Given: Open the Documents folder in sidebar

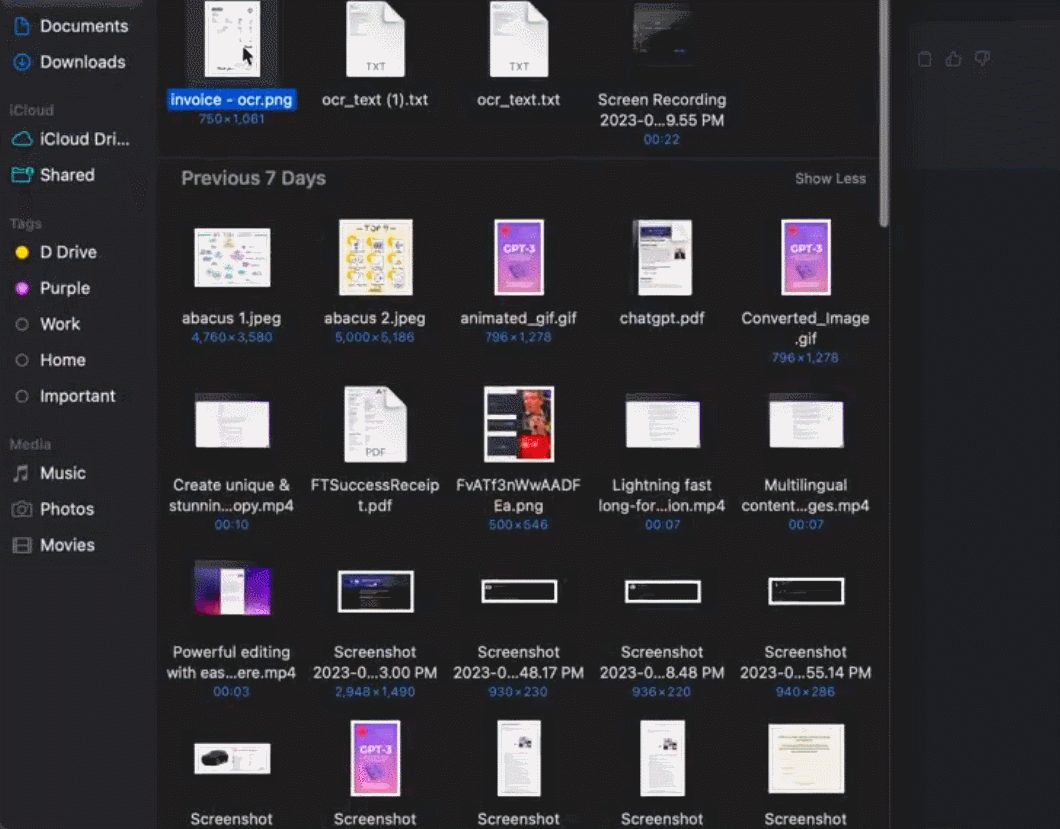Looking at the screenshot, I should coord(83,26).
